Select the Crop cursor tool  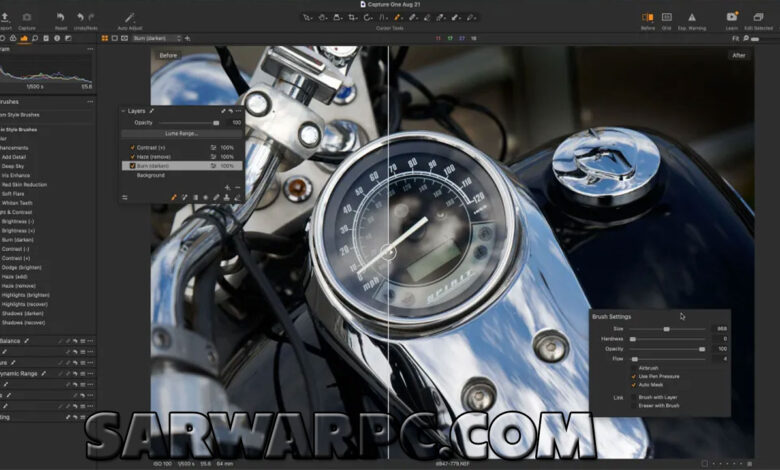[353, 17]
